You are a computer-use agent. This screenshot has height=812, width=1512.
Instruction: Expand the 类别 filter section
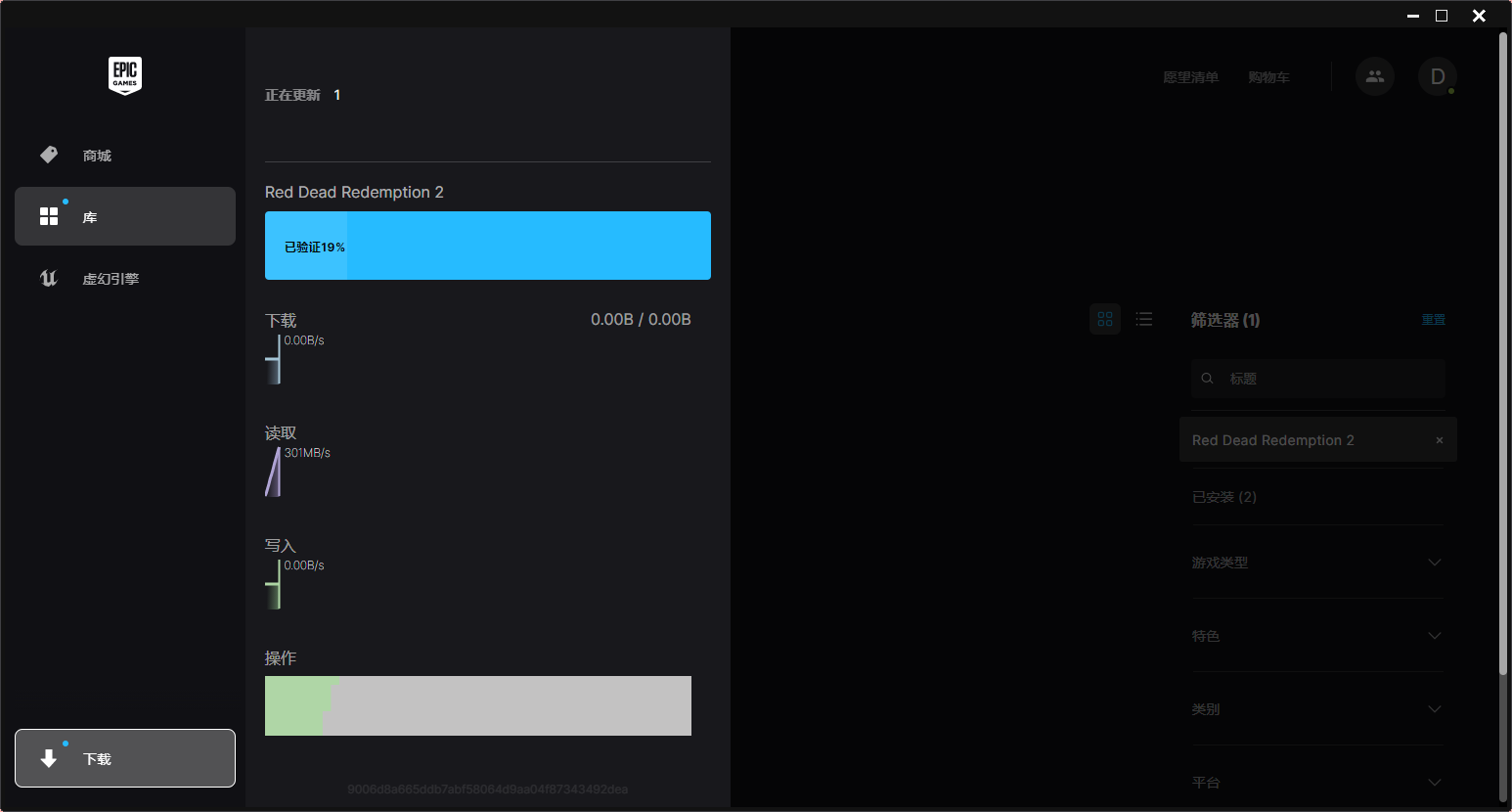pos(1435,708)
